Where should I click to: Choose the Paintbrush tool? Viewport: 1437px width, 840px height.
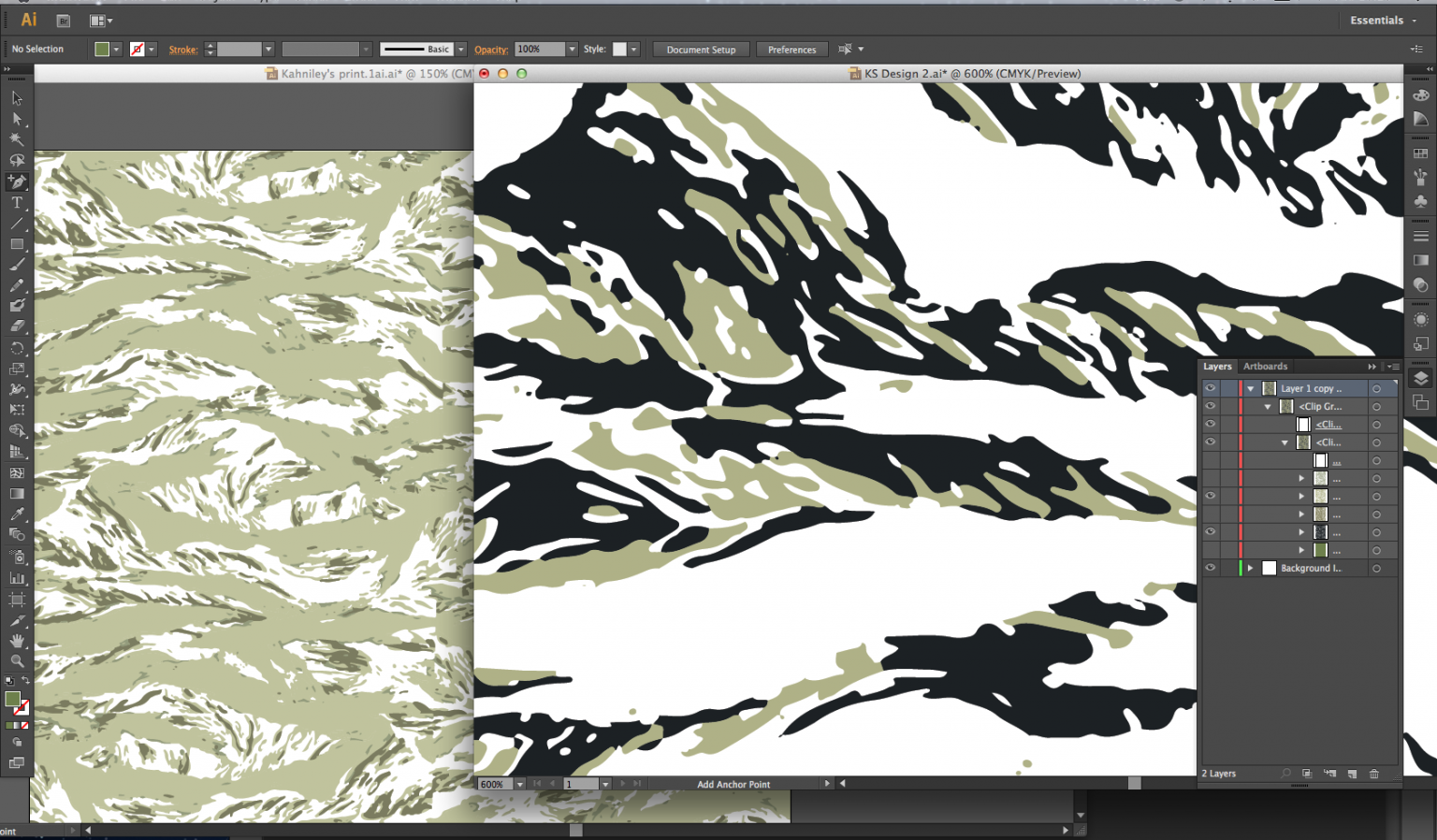[16, 264]
